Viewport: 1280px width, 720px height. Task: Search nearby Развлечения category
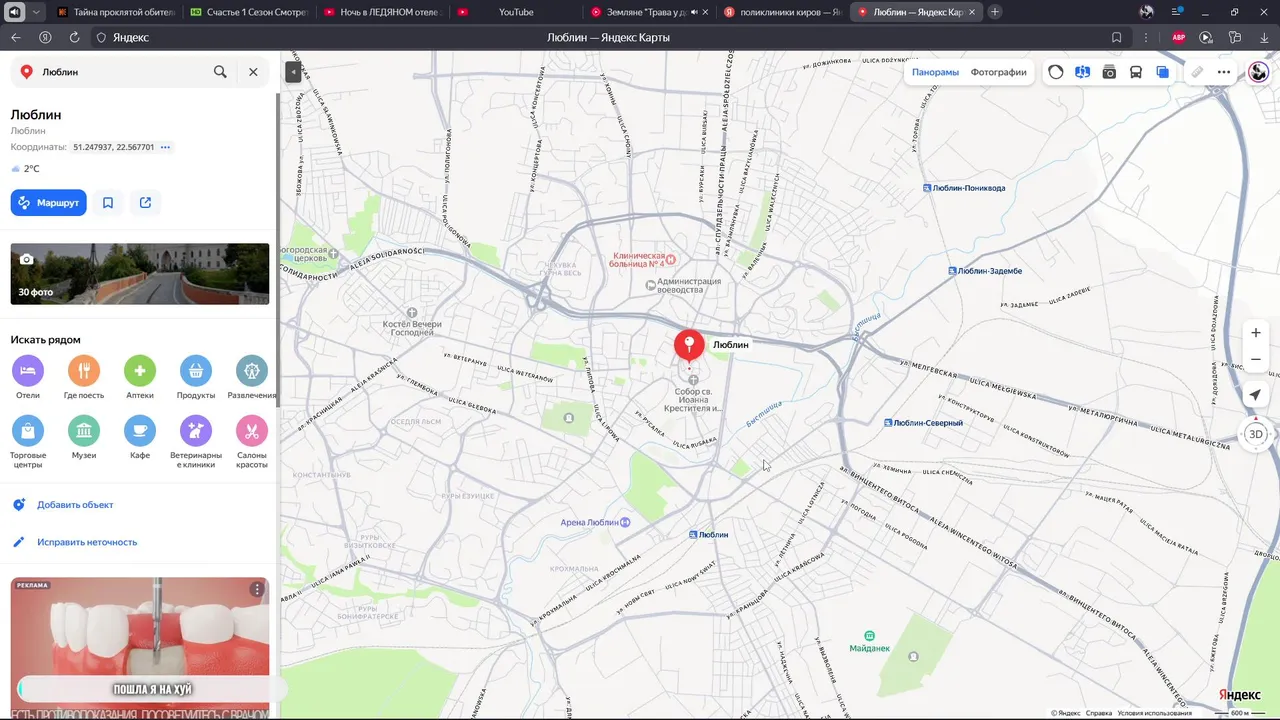[x=252, y=377]
